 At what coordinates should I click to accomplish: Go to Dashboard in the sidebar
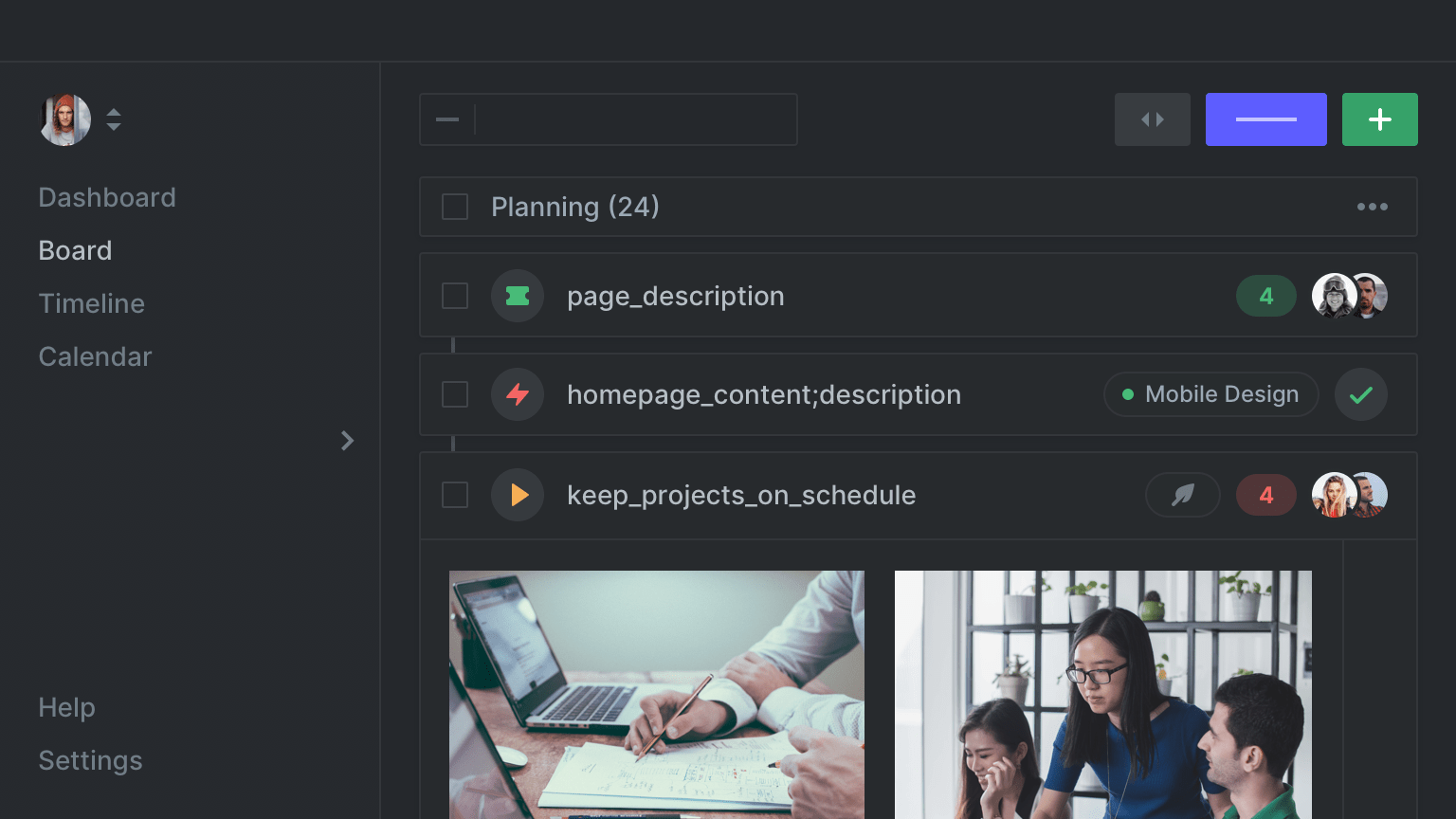click(x=107, y=197)
